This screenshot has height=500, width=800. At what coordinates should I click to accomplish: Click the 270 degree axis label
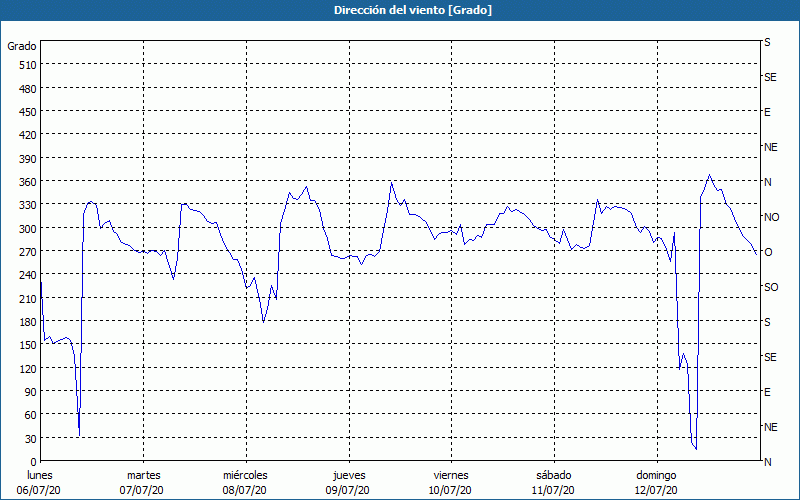(27, 252)
